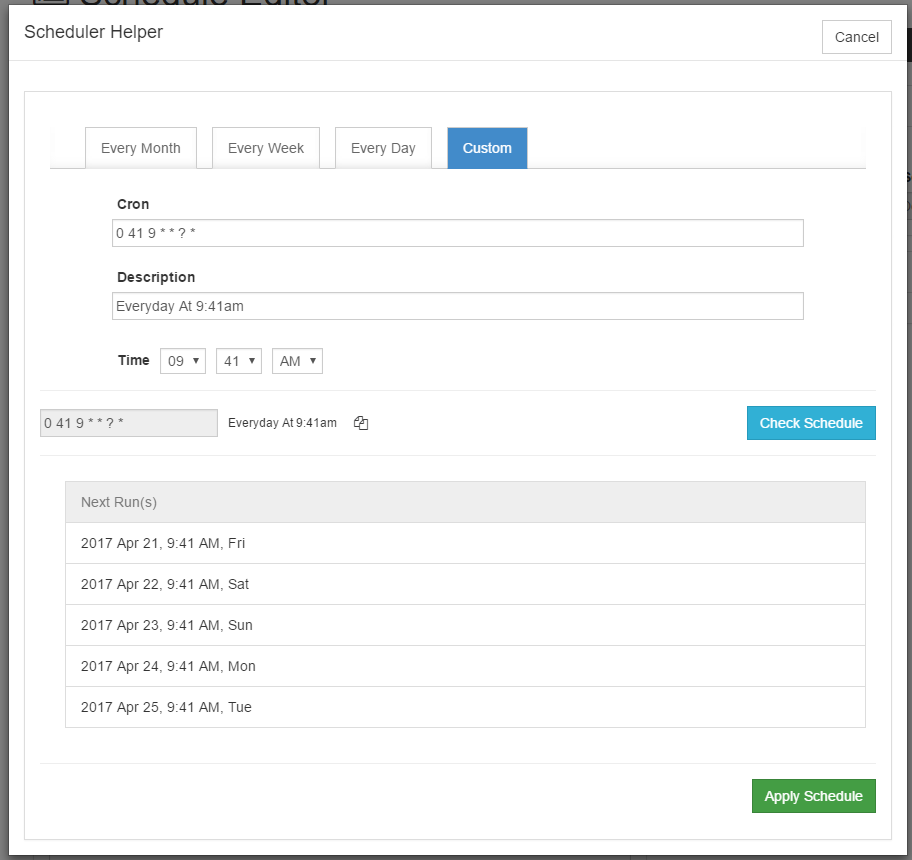Viewport: 912px width, 860px height.
Task: Select the Custom tab
Action: tap(487, 148)
